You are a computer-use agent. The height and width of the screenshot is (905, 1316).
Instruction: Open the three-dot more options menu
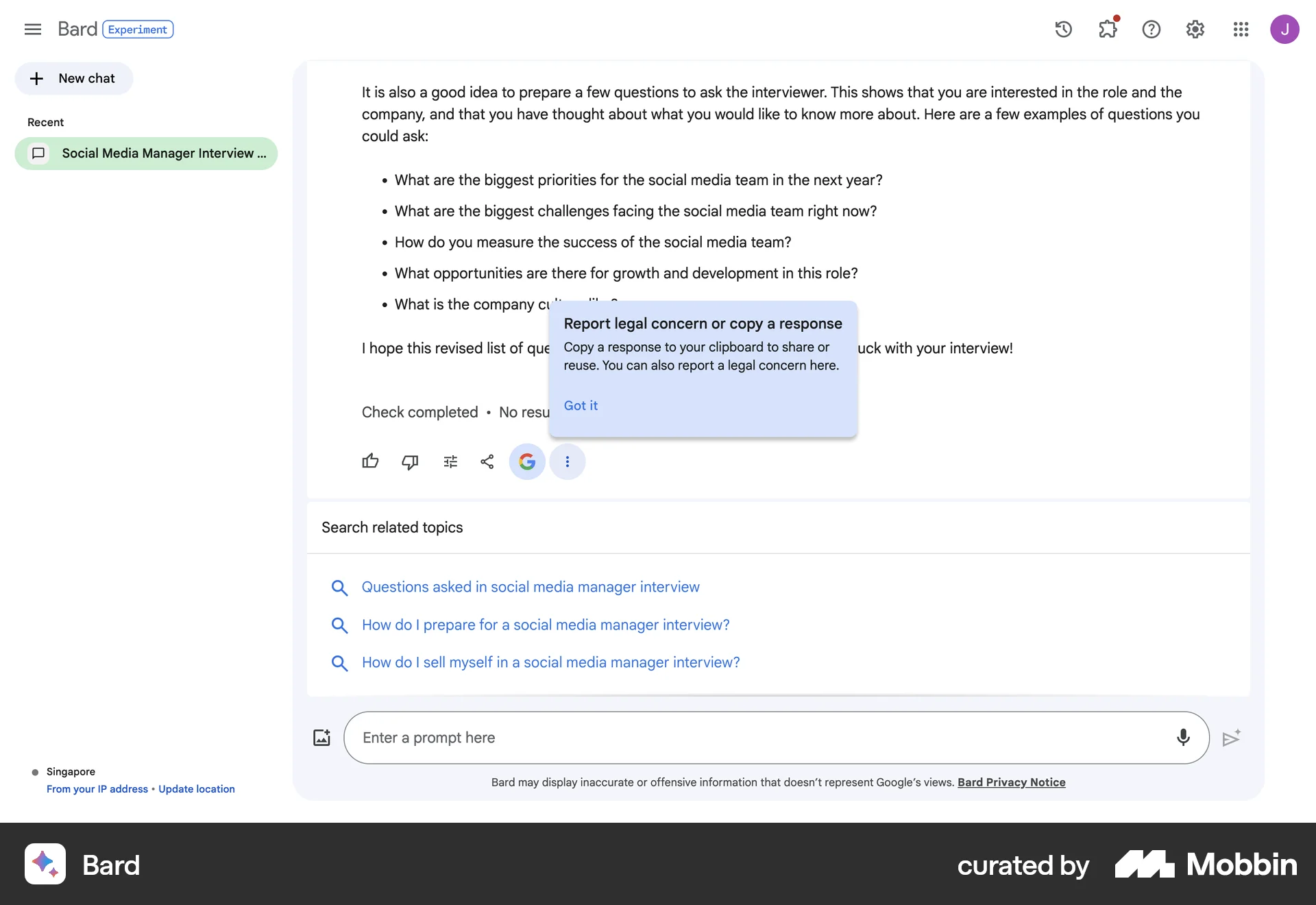(568, 461)
